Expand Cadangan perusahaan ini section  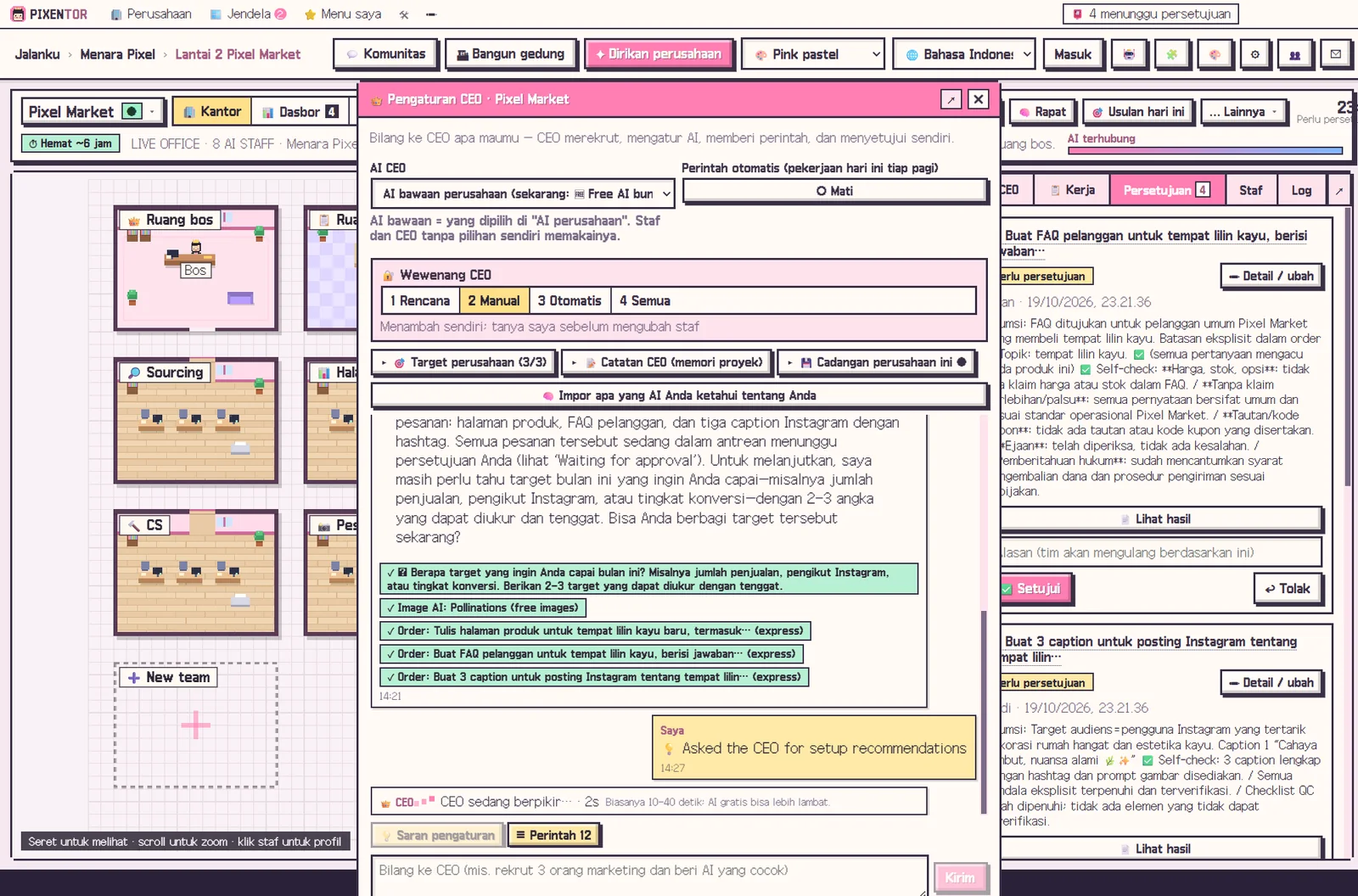point(876,362)
